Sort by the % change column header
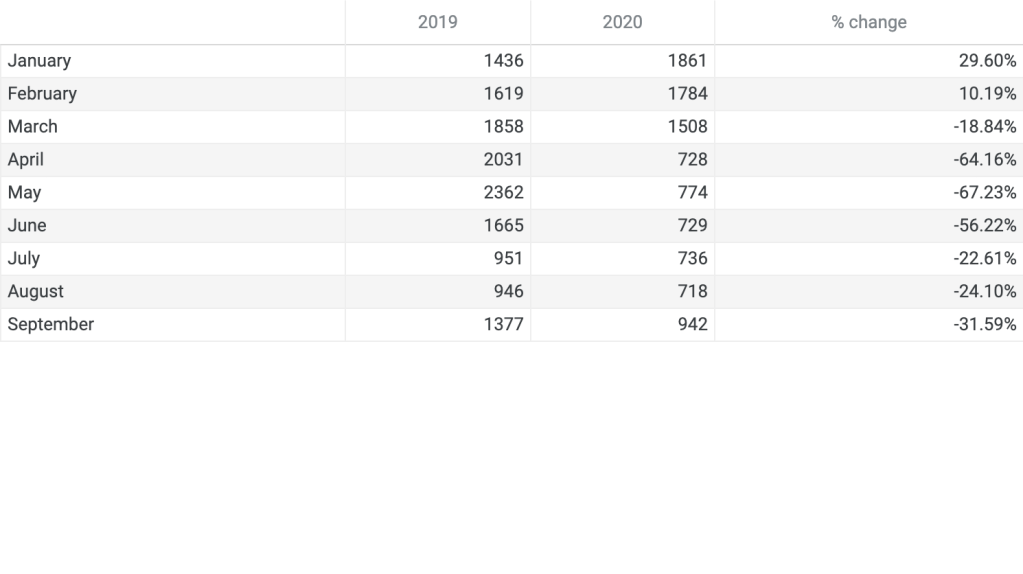Image resolution: width=1023 pixels, height=574 pixels. [x=868, y=22]
